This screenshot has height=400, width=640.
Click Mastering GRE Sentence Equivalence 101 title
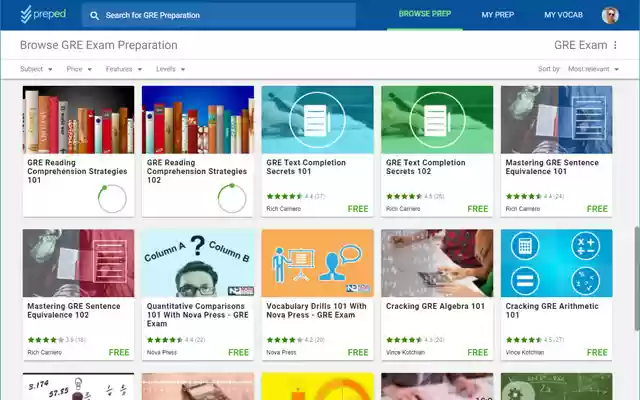(552, 167)
